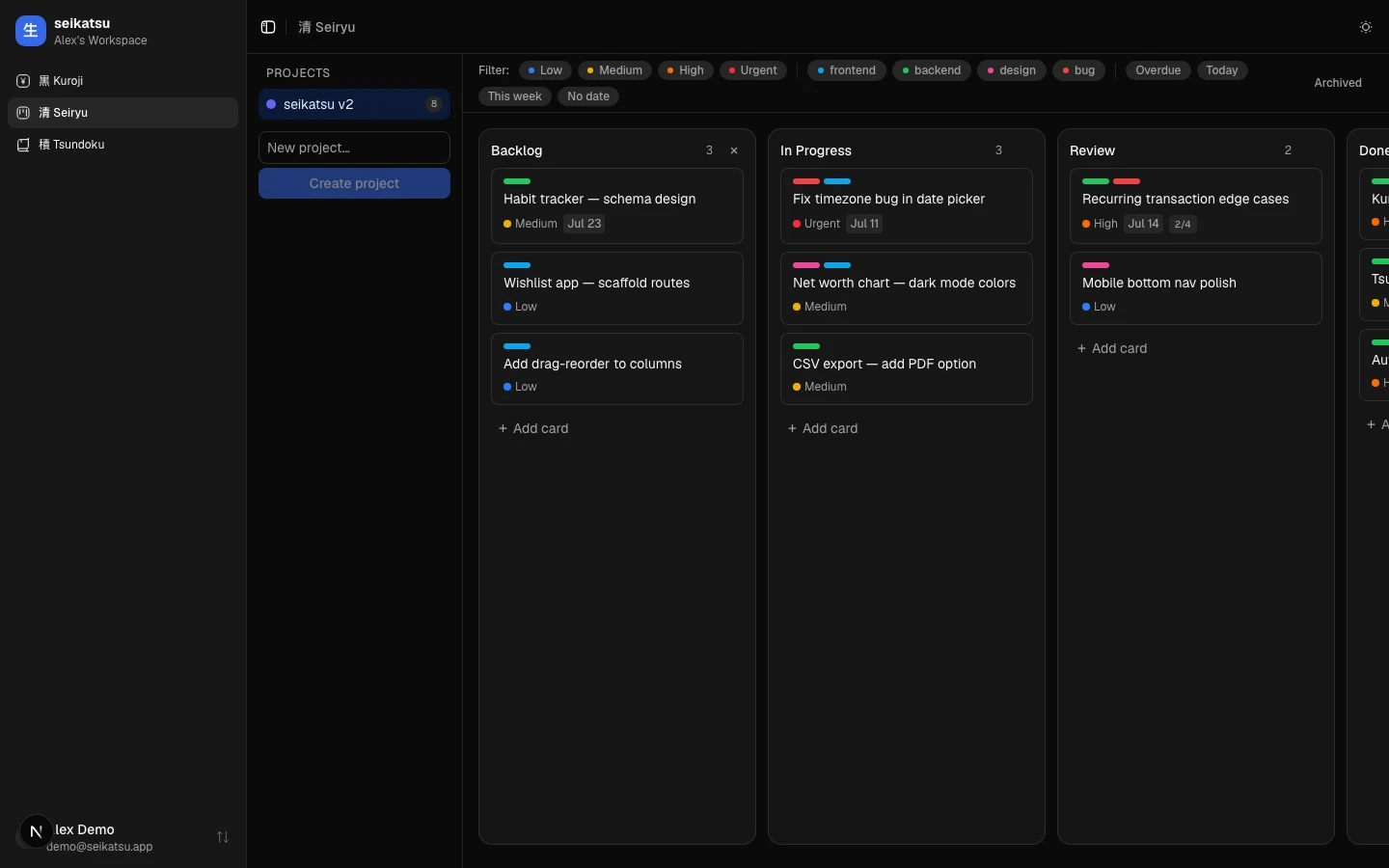Open Recurring transaction edge cases card
This screenshot has height=868, width=1389.
click(x=1196, y=205)
